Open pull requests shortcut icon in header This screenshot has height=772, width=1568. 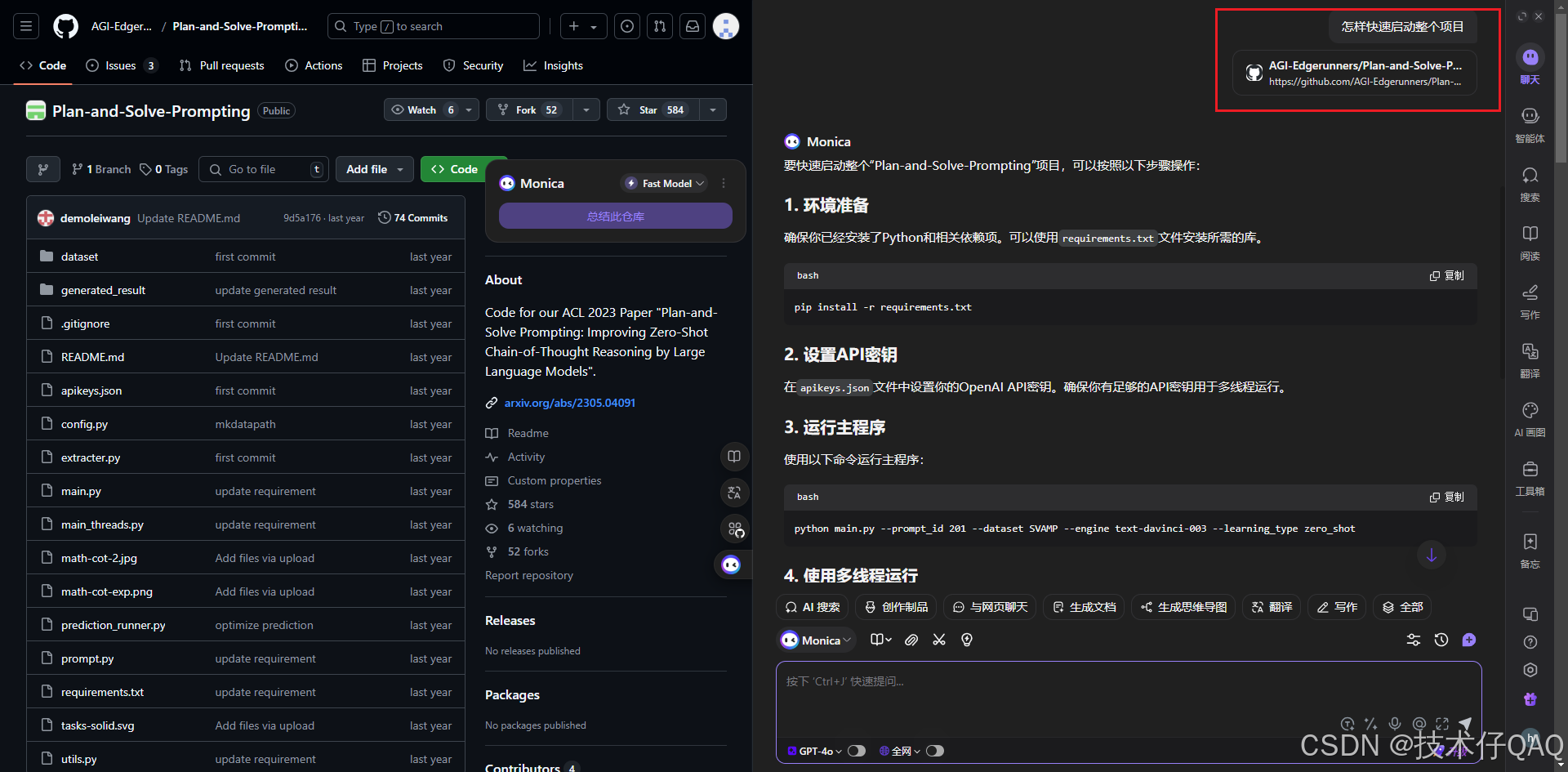click(660, 26)
